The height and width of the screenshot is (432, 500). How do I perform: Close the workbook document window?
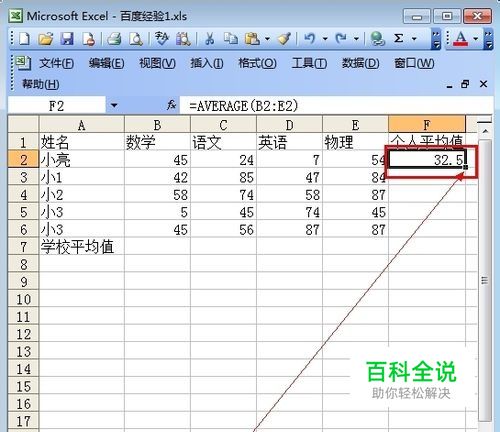pyautogui.click(x=483, y=84)
